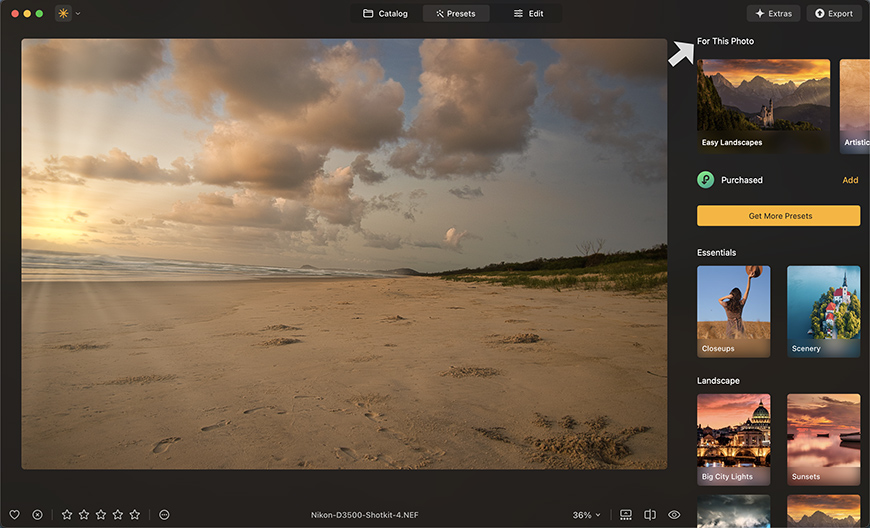Screen dimensions: 870x528
Task: Toggle the eye preview of original photo
Action: 674,515
